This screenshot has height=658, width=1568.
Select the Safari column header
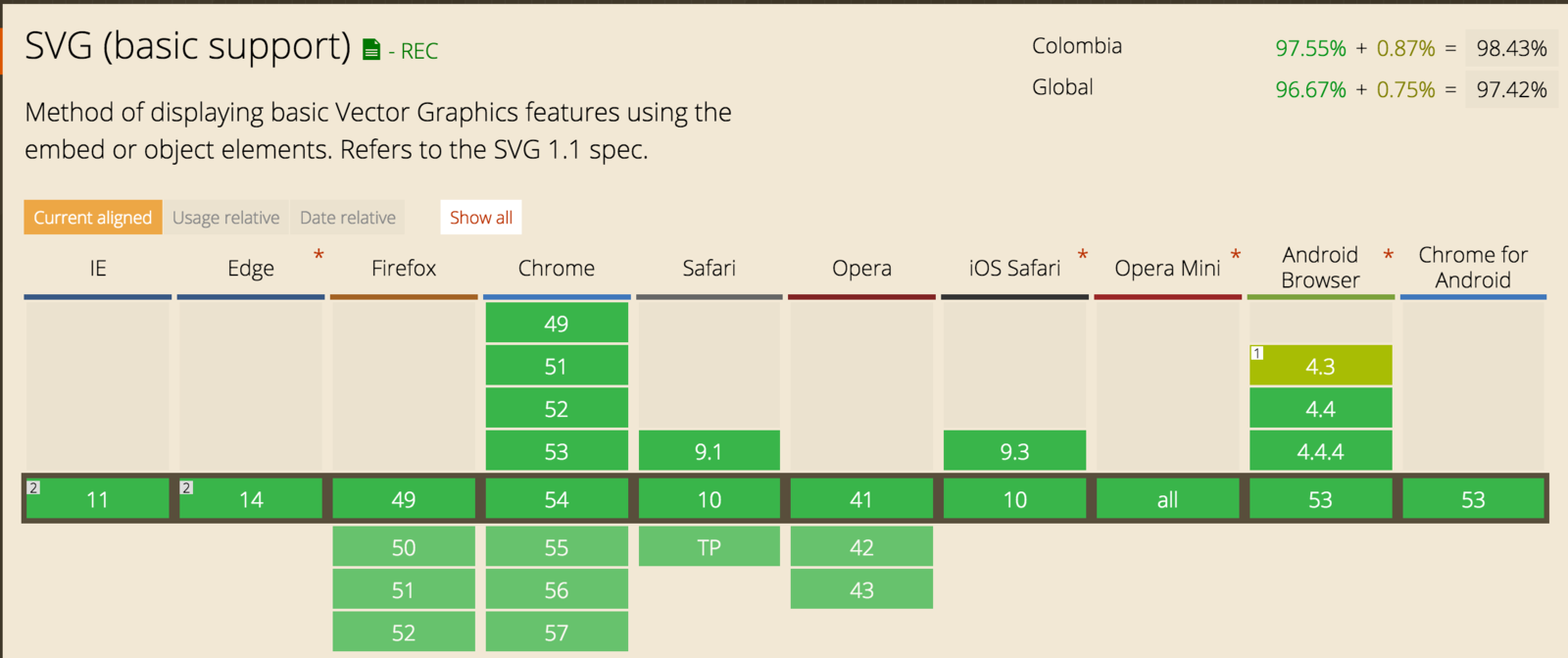point(710,269)
